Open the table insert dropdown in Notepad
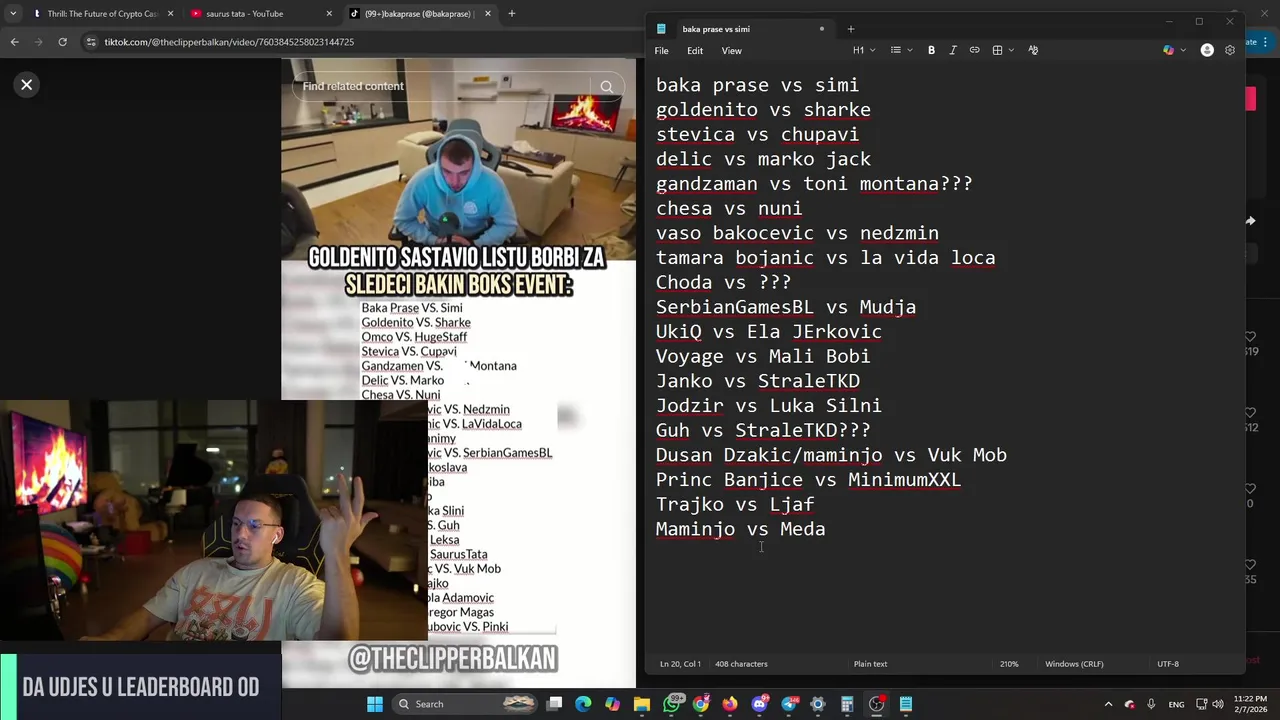This screenshot has width=1280, height=720. pyautogui.click(x=1003, y=50)
